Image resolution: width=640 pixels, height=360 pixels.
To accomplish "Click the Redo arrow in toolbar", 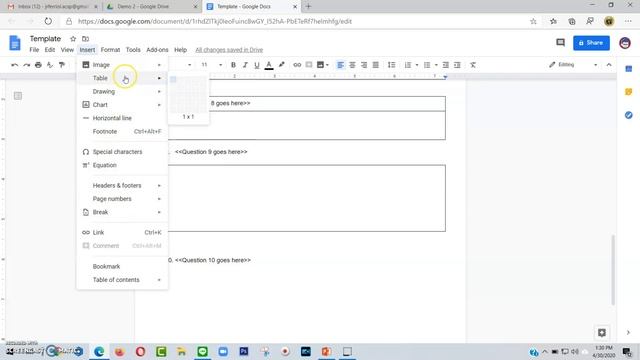I will (x=27, y=65).
